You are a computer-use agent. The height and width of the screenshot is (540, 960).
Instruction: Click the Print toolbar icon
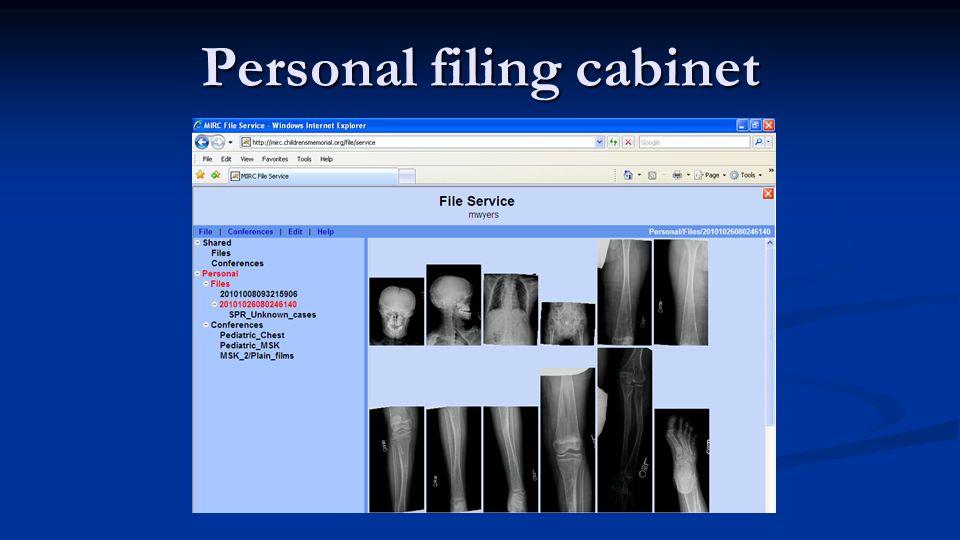click(677, 175)
